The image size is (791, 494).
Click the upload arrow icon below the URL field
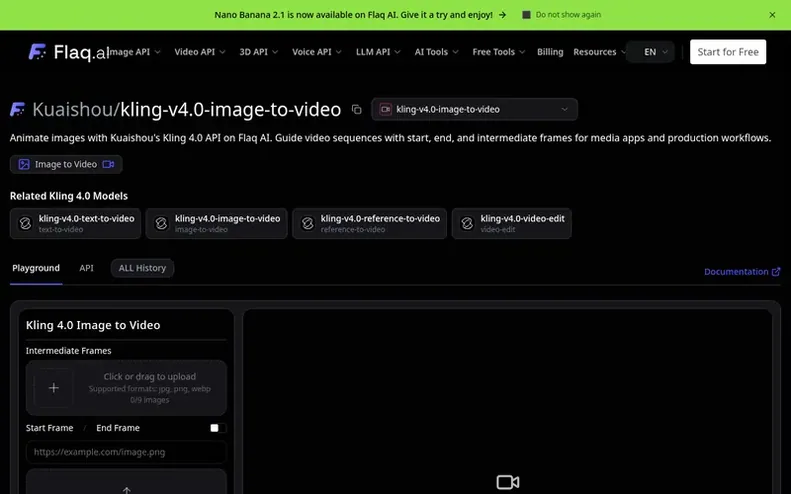click(x=127, y=489)
